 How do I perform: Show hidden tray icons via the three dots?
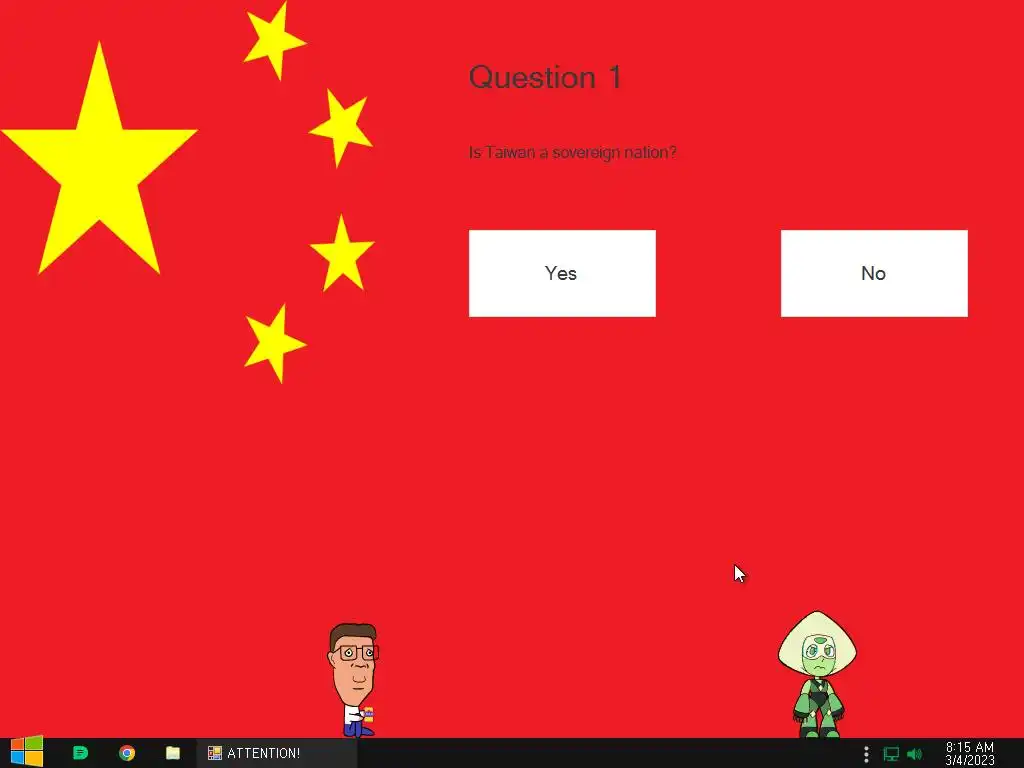866,754
